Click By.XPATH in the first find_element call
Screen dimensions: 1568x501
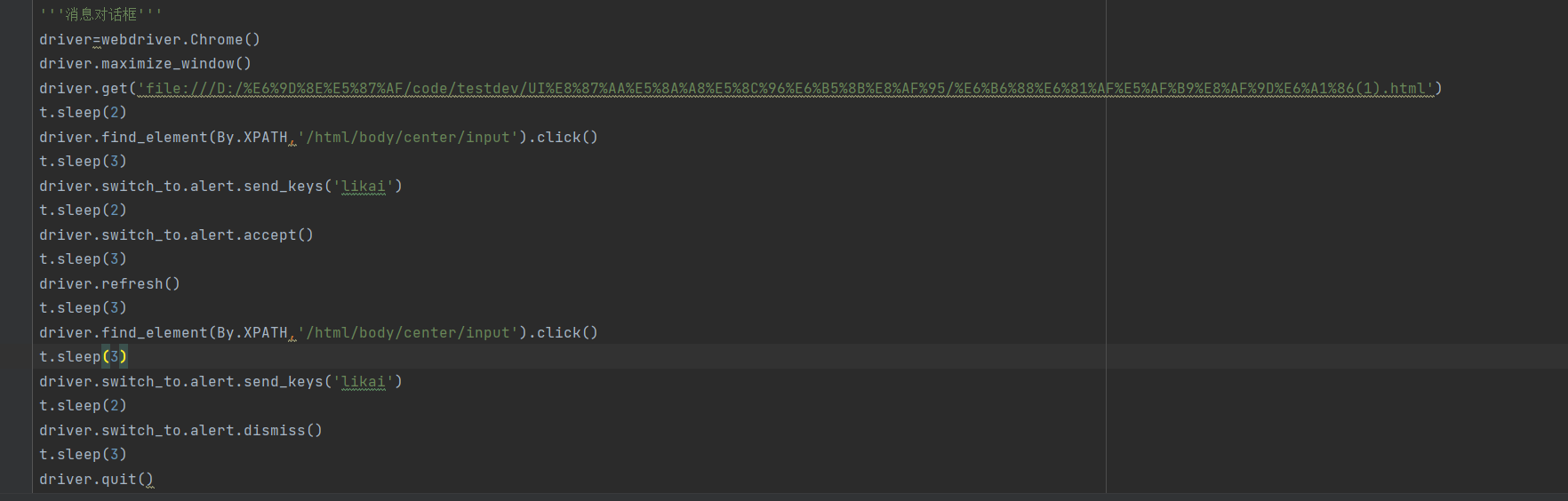(252, 138)
